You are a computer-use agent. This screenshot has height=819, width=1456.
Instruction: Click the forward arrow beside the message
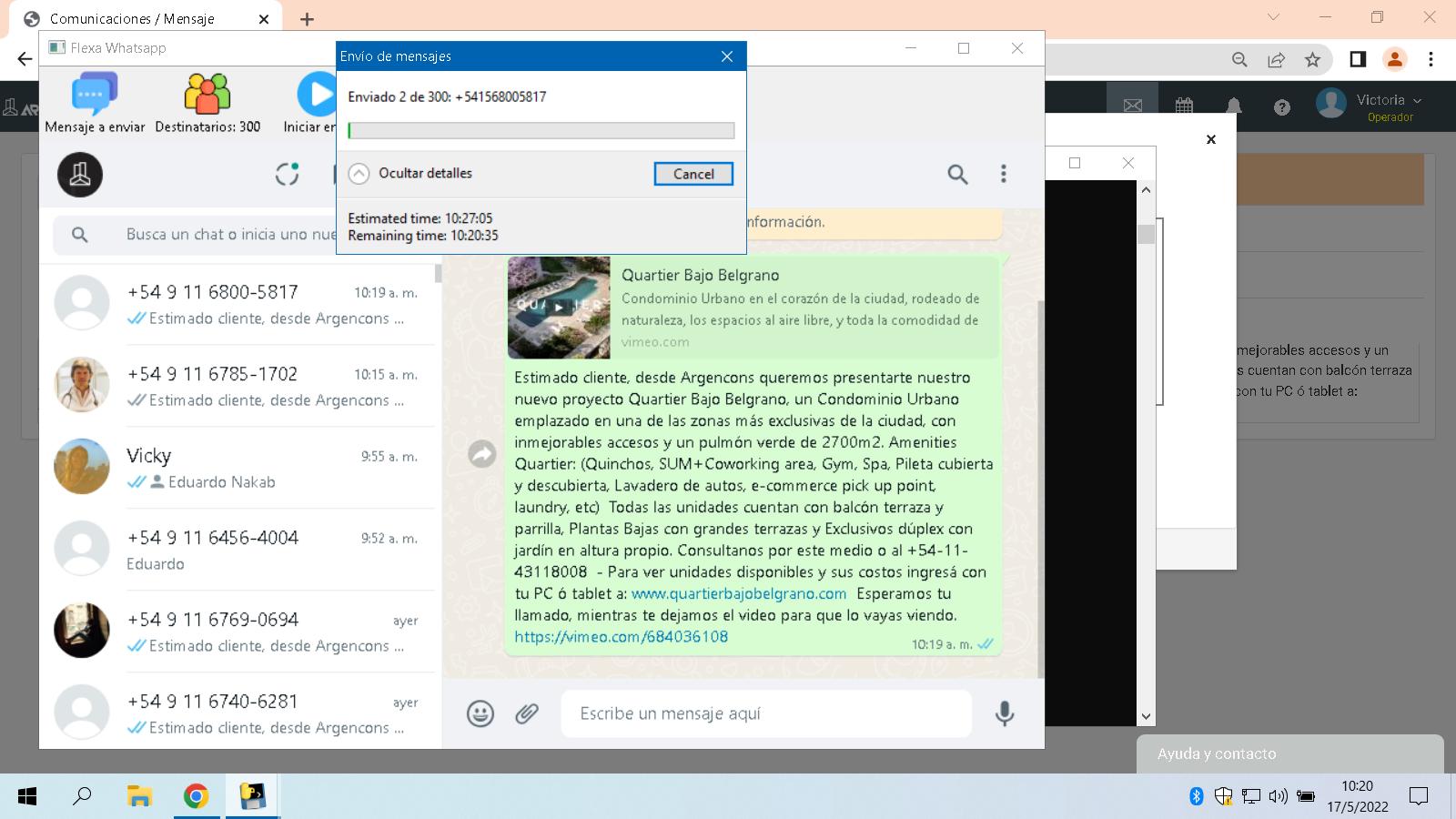[x=481, y=453]
